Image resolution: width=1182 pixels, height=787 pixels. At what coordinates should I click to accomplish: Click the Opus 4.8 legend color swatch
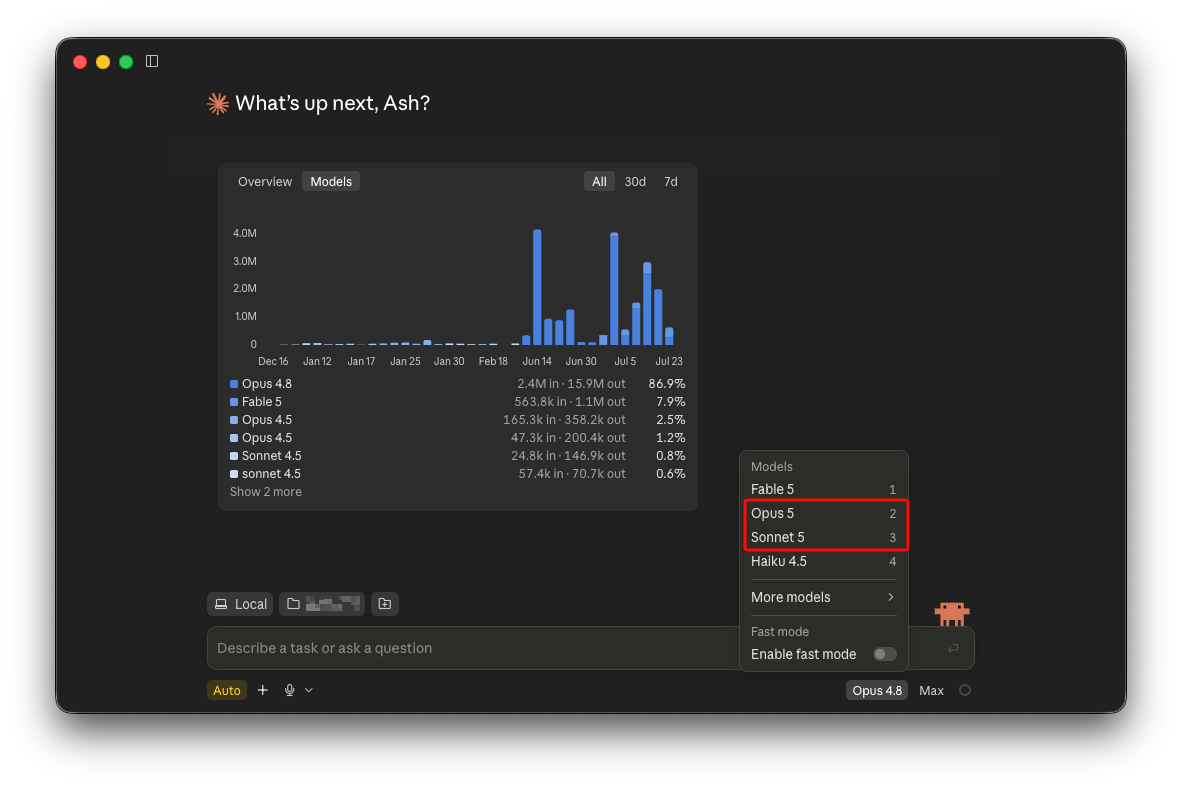coord(234,384)
